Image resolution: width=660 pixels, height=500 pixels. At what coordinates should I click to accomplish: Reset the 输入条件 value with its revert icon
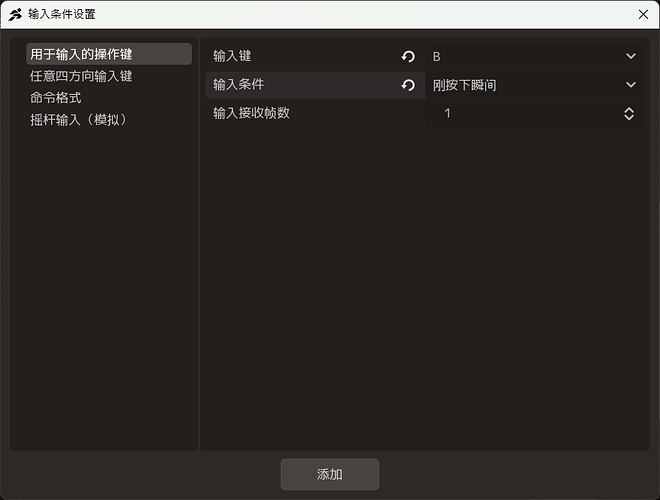pos(407,85)
